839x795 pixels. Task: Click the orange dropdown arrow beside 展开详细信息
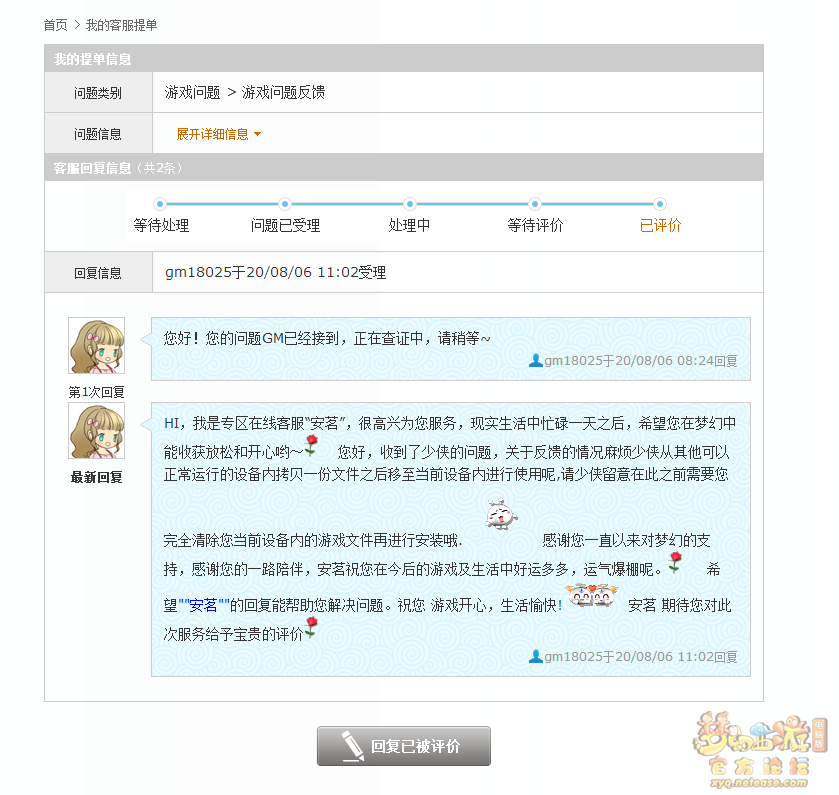pyautogui.click(x=257, y=134)
